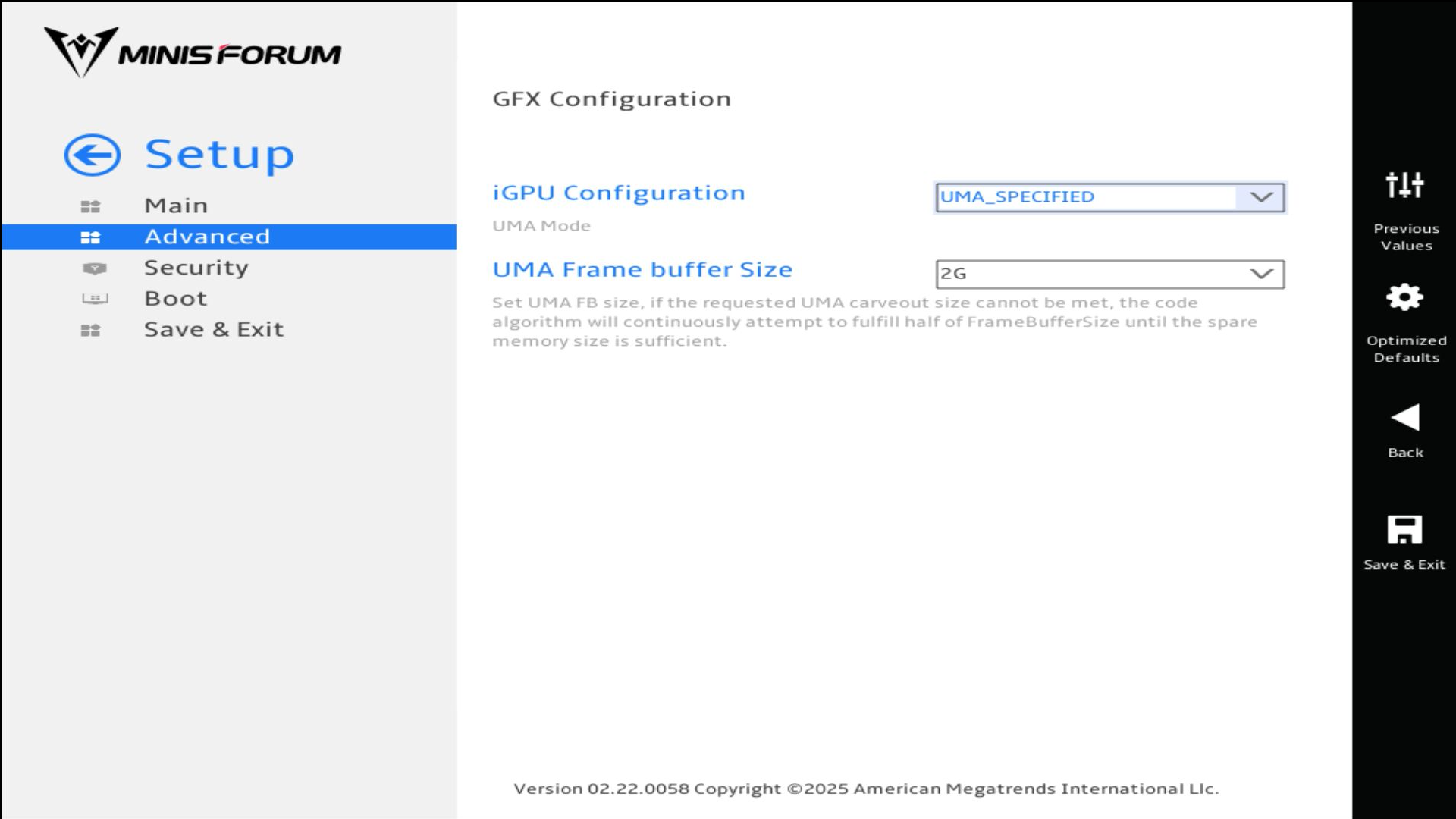Click the shield icon next to Security

point(94,268)
